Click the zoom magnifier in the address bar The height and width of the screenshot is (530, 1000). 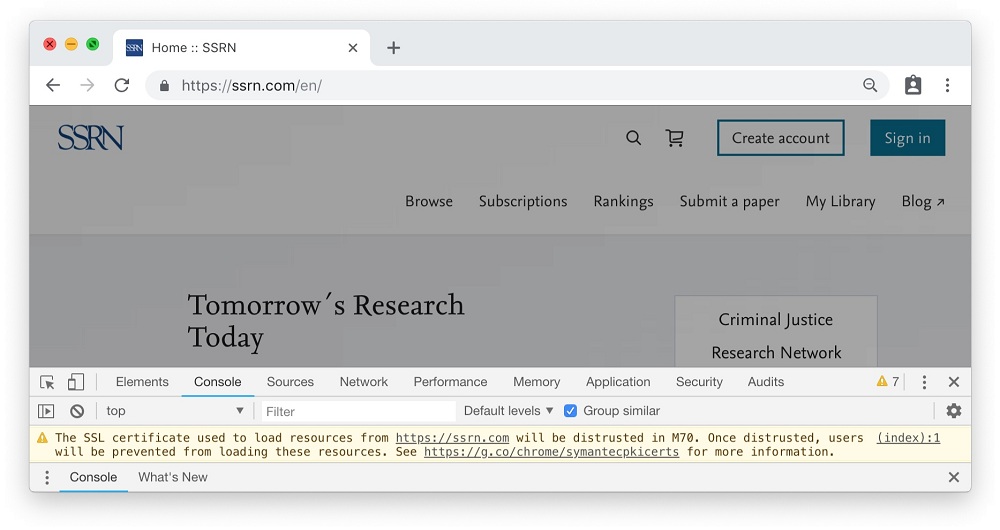tap(870, 85)
